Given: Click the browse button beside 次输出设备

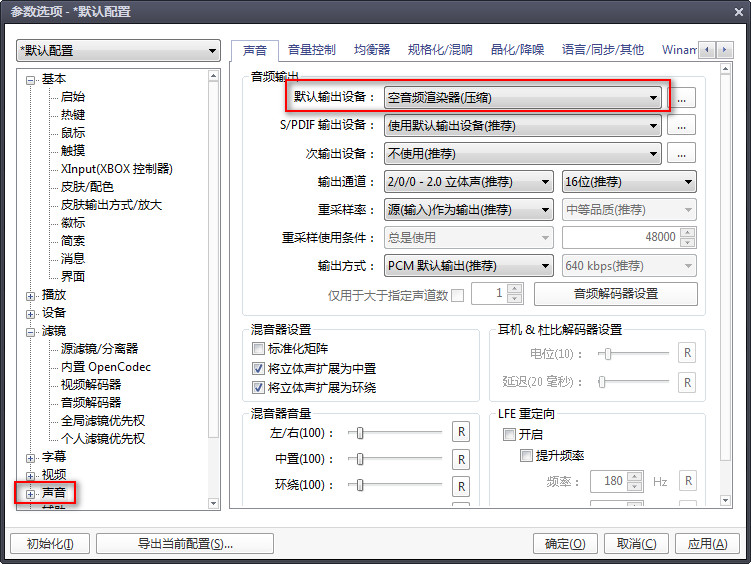Looking at the screenshot, I should click(682, 154).
